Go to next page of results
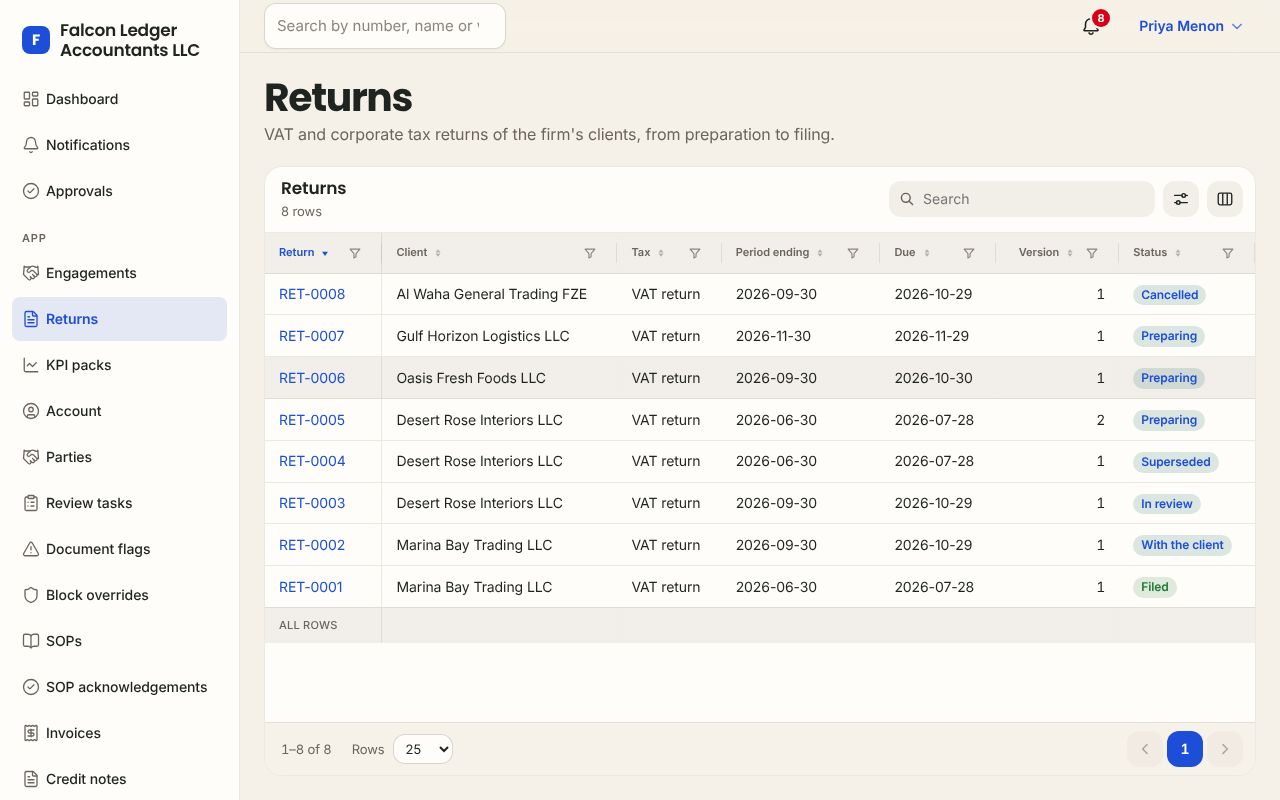 pos(1225,749)
